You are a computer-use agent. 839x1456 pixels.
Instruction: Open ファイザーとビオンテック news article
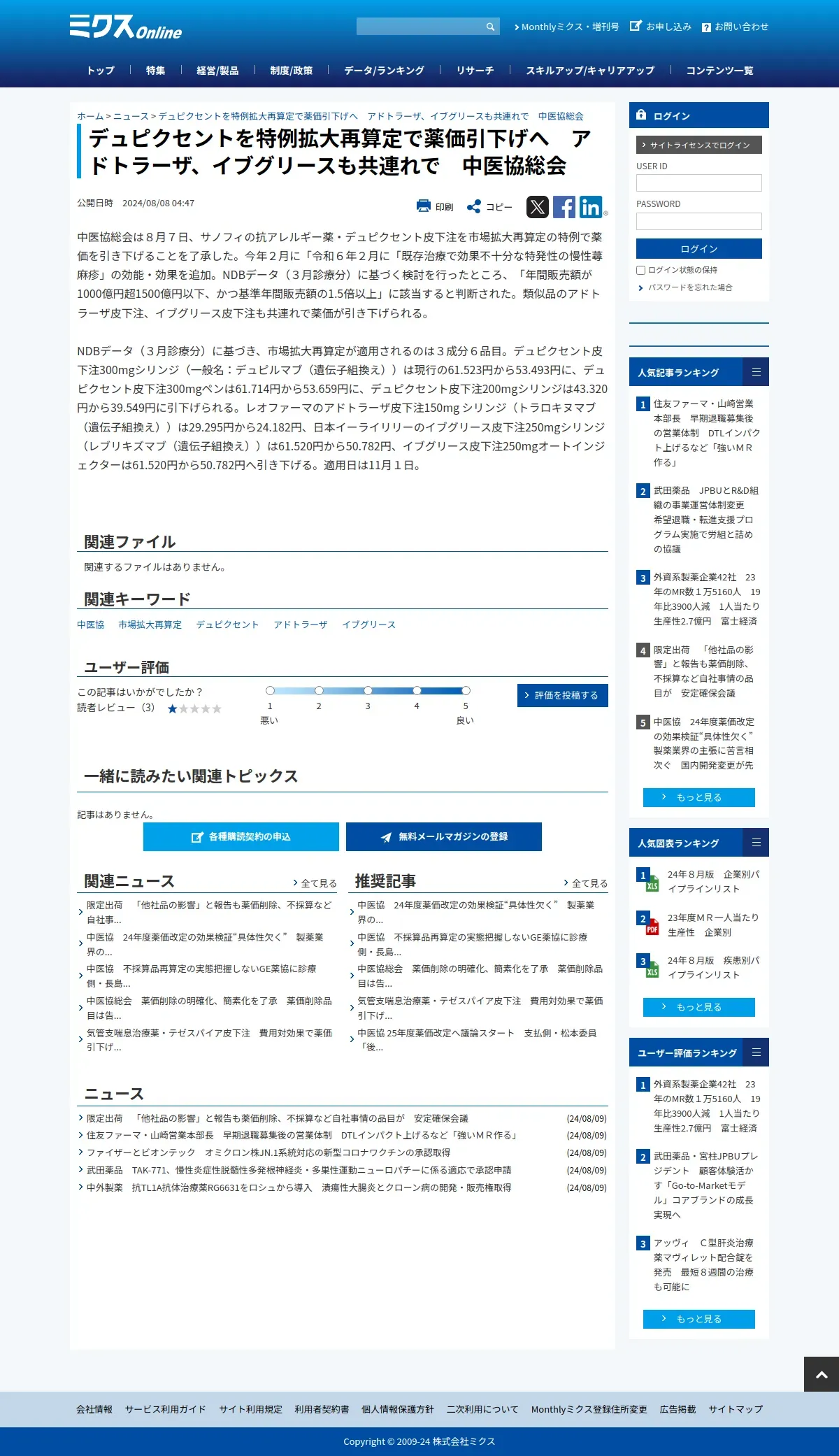click(268, 1152)
